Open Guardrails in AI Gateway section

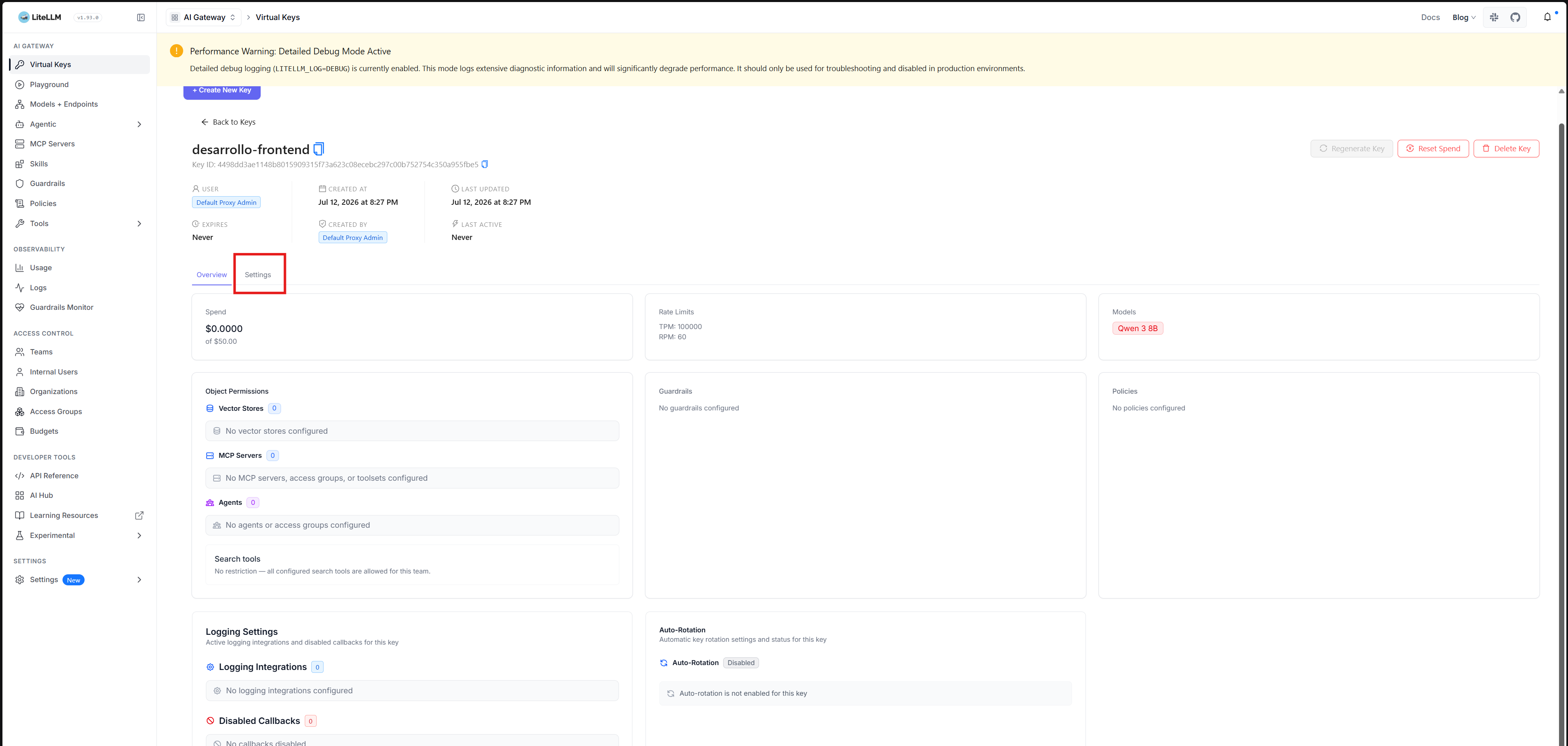click(x=79, y=183)
